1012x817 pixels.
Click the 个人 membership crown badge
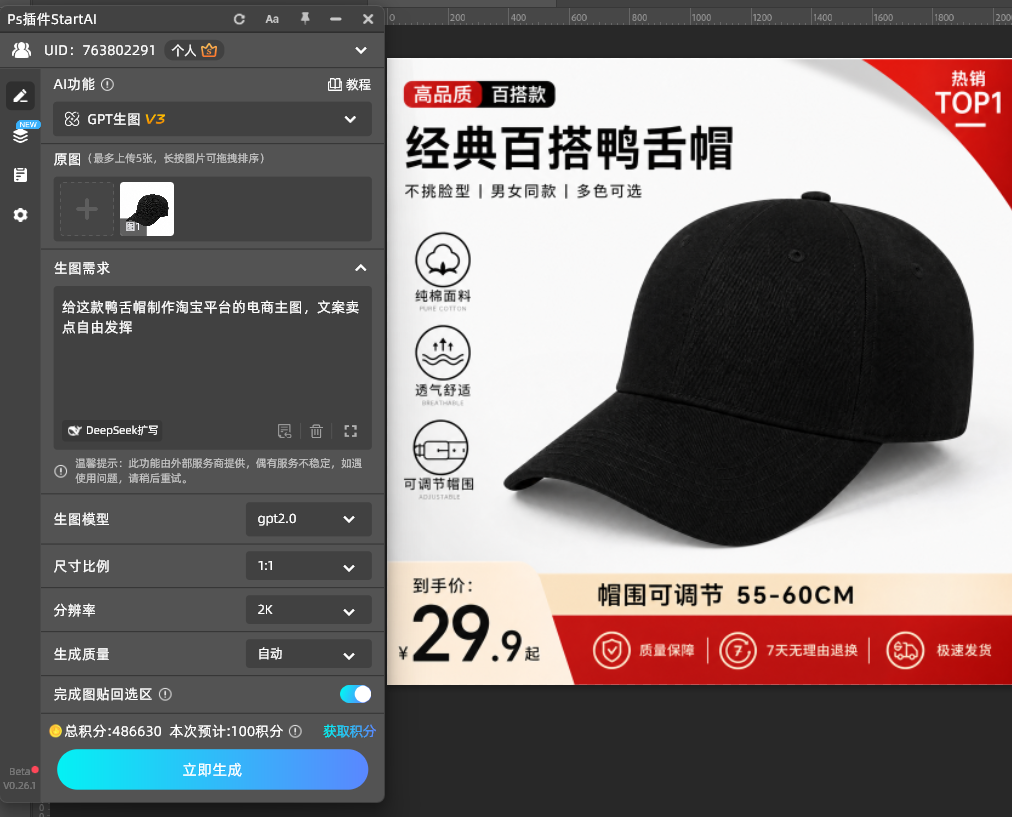coord(194,50)
